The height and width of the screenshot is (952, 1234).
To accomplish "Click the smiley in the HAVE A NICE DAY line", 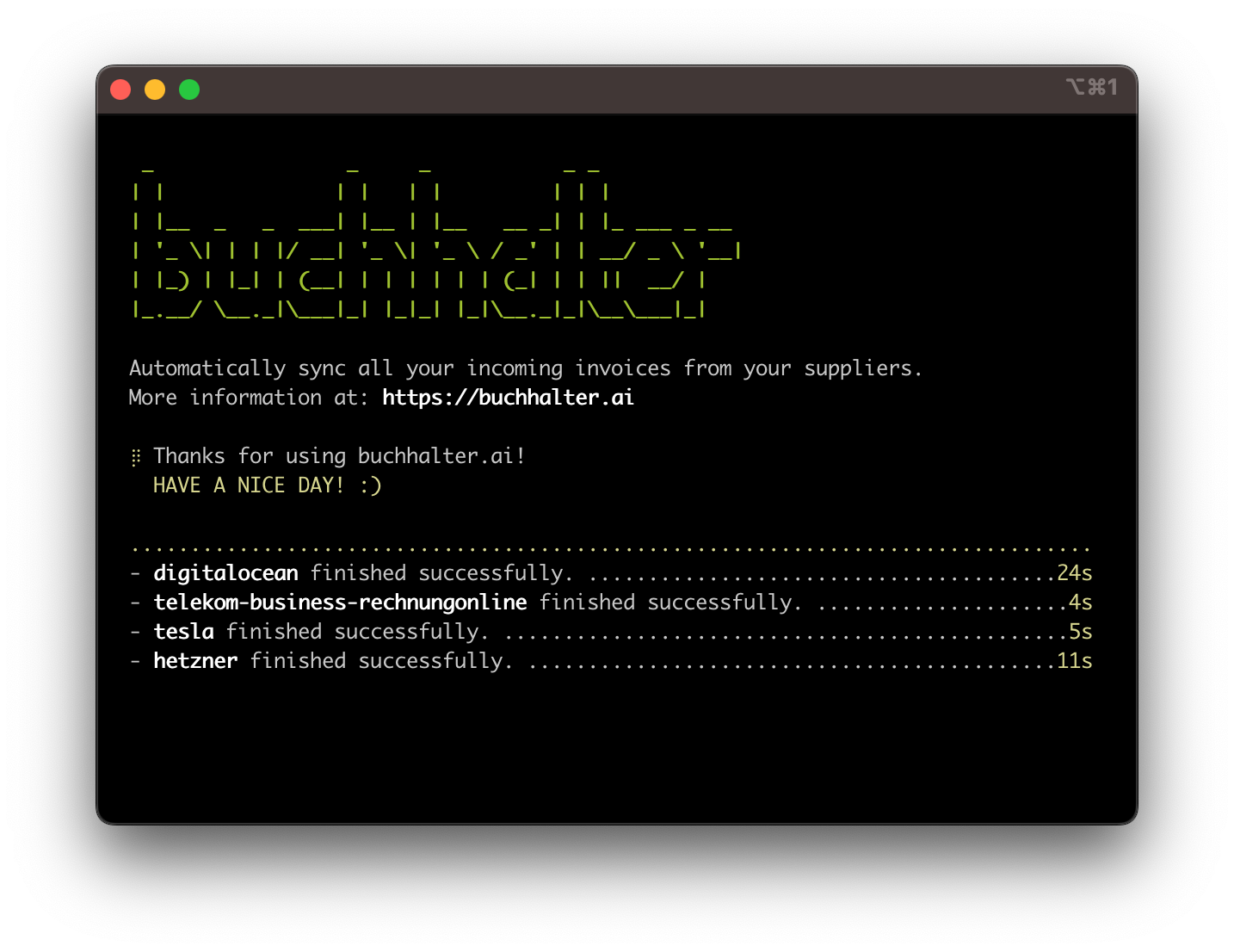I will [x=370, y=485].
